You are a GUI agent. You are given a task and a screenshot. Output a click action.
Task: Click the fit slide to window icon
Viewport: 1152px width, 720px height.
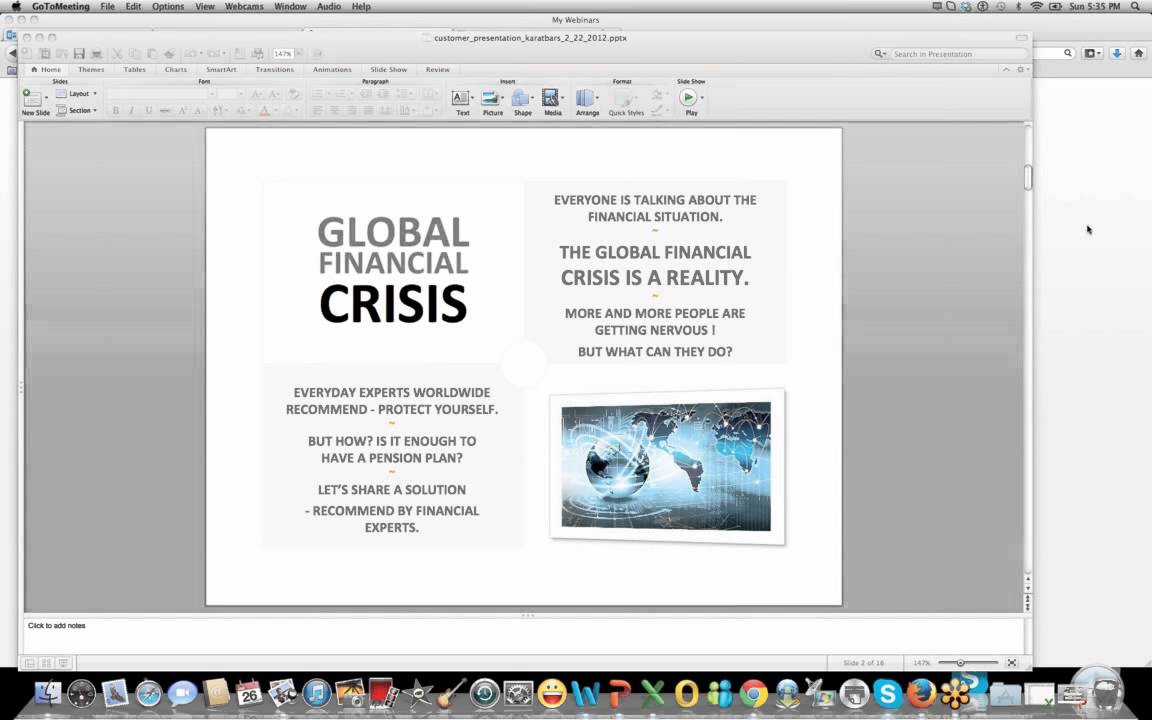point(1012,663)
